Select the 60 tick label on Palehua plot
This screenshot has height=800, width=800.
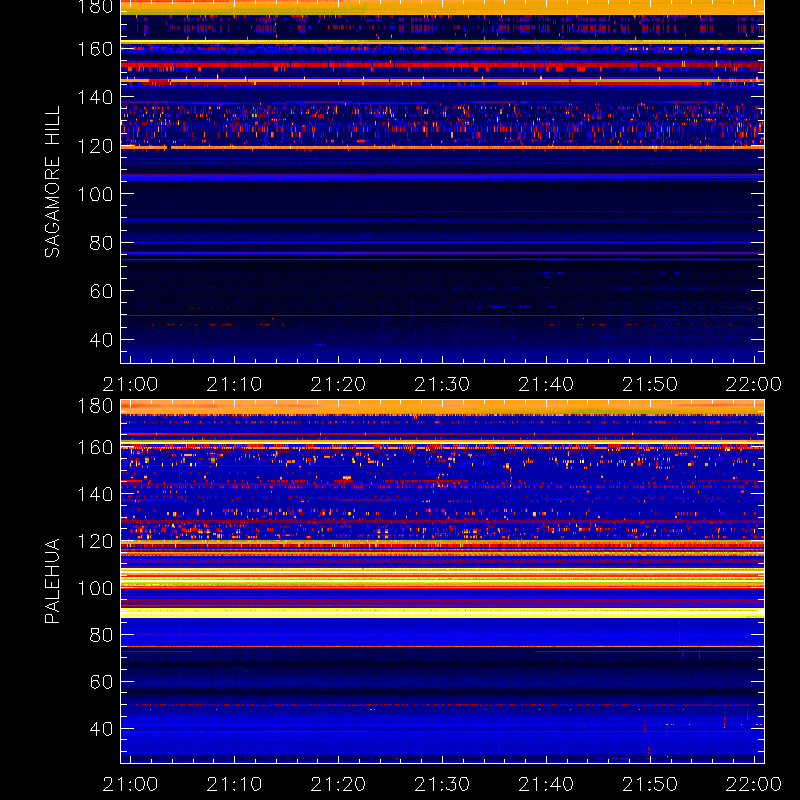[x=101, y=682]
